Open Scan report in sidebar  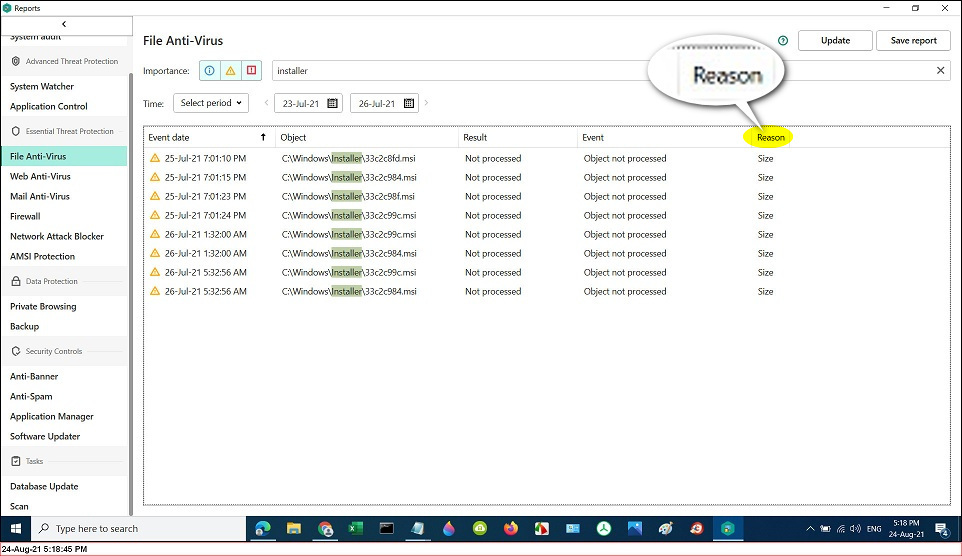pos(19,506)
